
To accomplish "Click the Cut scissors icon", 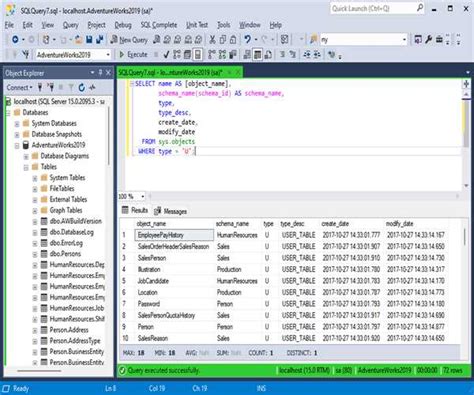I will (x=212, y=40).
